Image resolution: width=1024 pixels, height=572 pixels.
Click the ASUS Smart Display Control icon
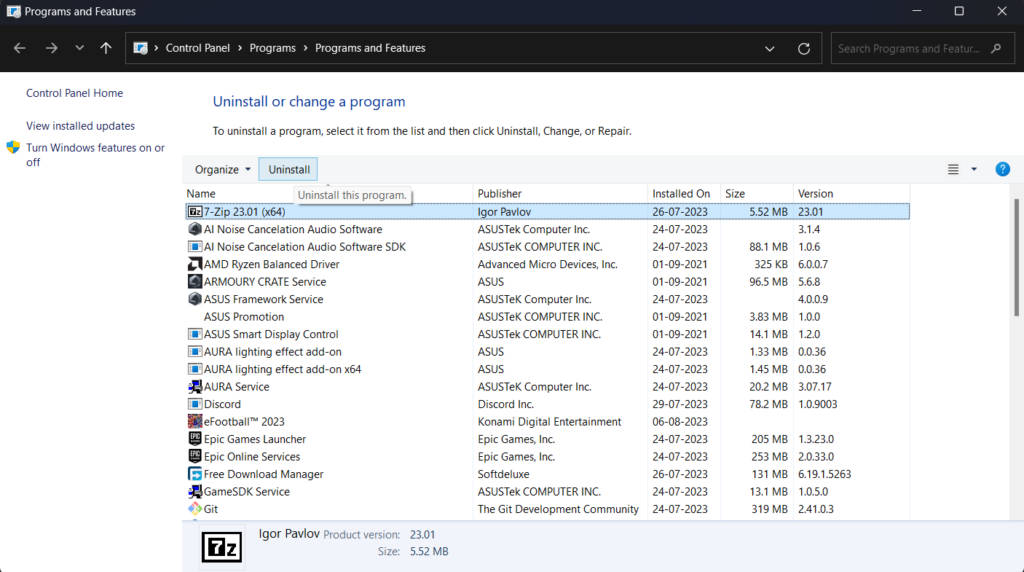click(195, 334)
